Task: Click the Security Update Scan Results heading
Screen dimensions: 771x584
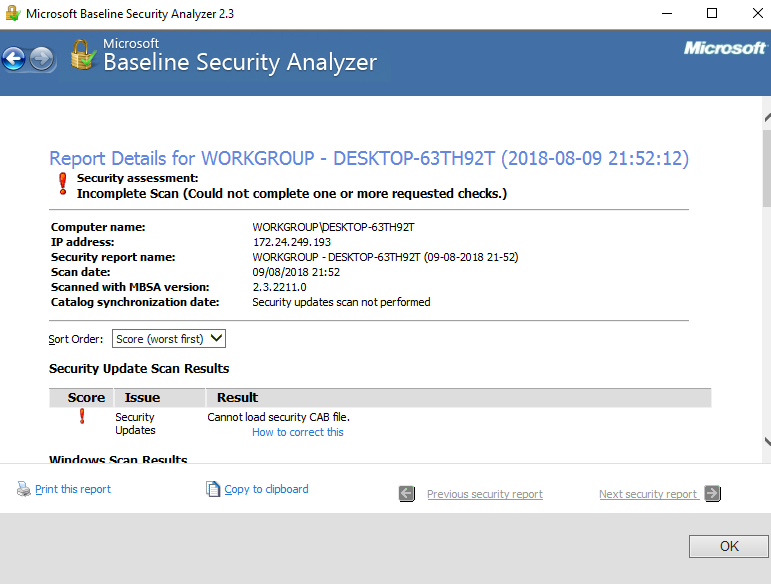Action: 139,369
